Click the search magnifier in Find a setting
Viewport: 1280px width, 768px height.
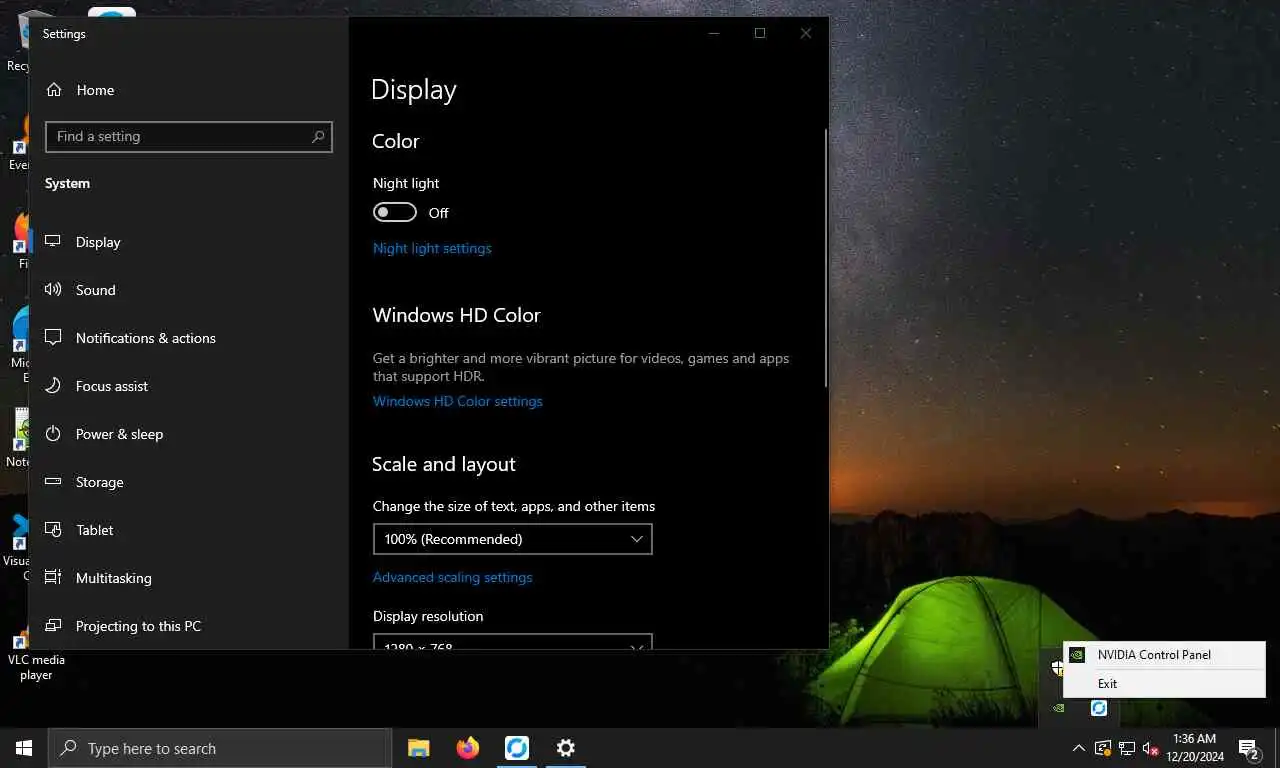(x=318, y=137)
